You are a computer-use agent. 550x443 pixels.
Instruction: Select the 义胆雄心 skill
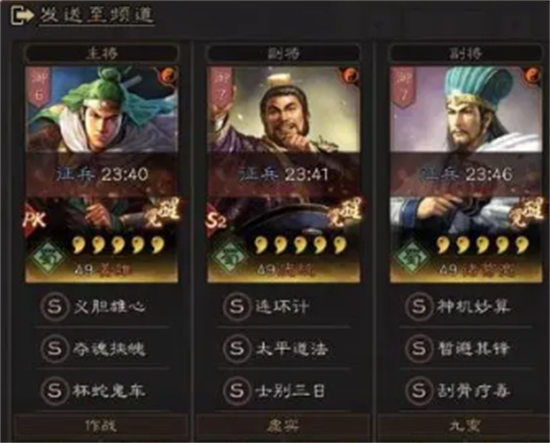(109, 307)
